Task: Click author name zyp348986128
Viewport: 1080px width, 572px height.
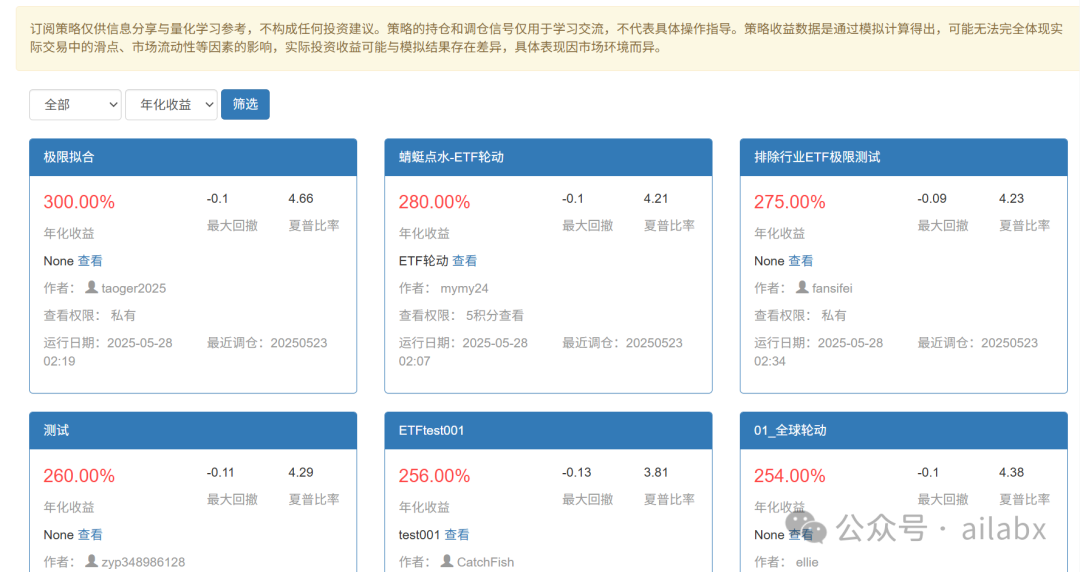Action: click(x=143, y=562)
